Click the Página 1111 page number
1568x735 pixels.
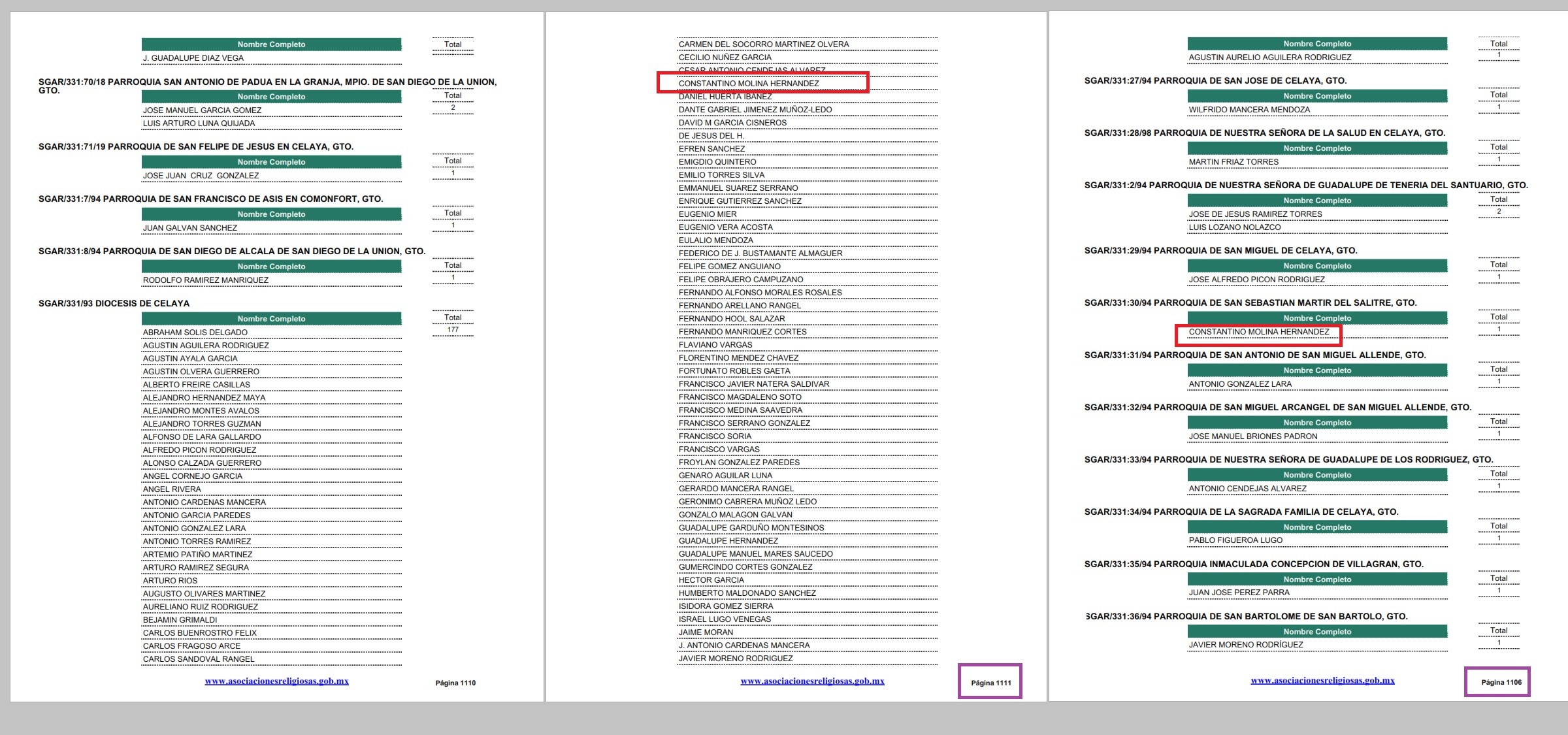pyautogui.click(x=991, y=683)
